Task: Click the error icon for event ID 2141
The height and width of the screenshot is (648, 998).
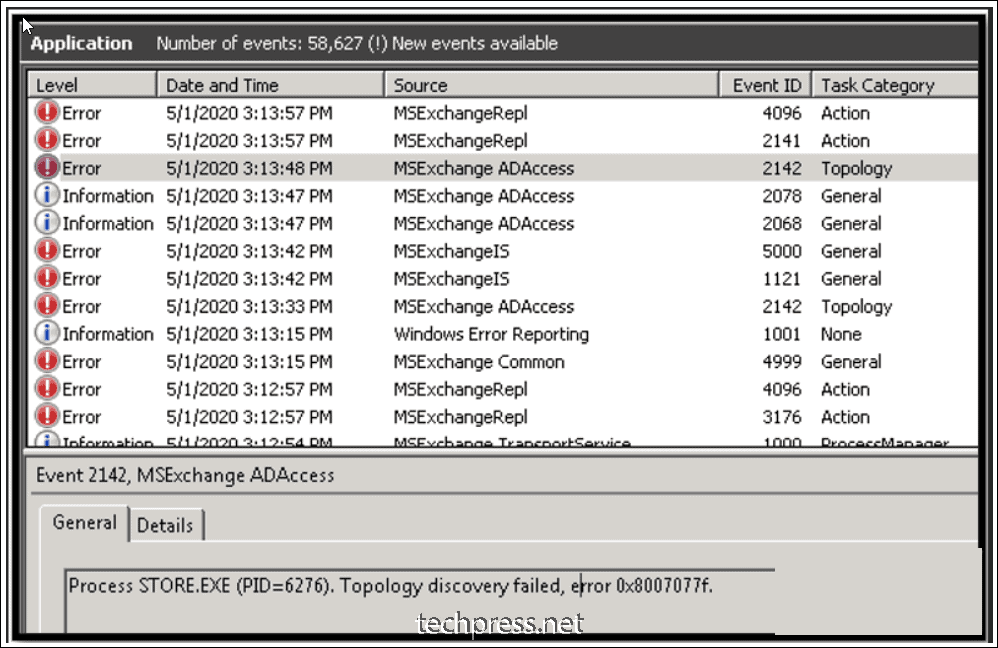Action: coord(47,140)
